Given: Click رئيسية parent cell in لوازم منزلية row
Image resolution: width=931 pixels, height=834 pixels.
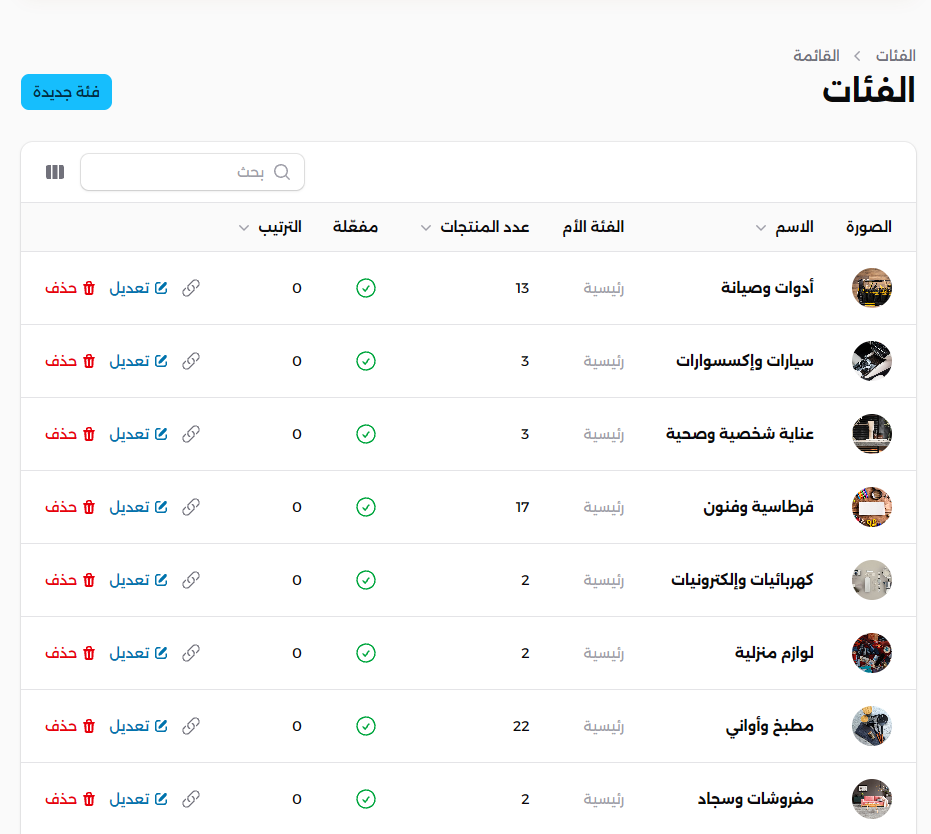Looking at the screenshot, I should coord(604,653).
